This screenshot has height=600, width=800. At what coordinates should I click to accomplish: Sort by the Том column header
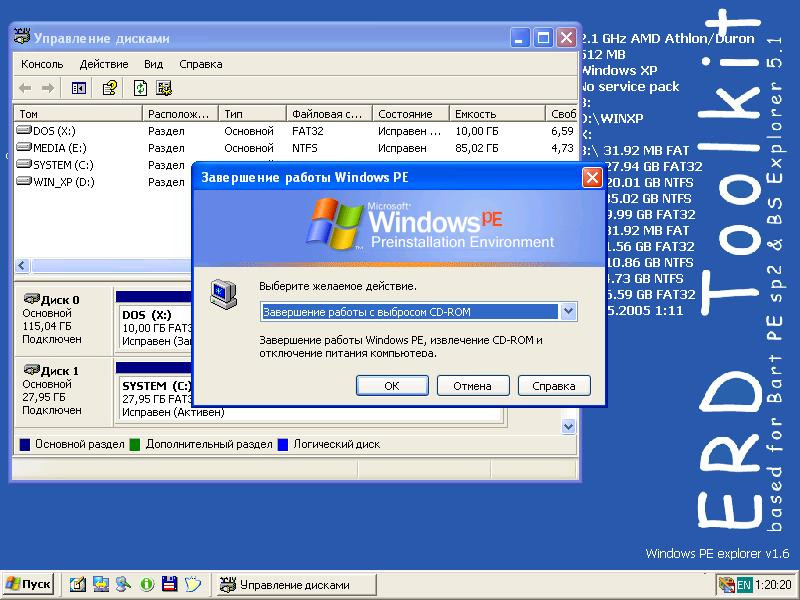[x=78, y=114]
